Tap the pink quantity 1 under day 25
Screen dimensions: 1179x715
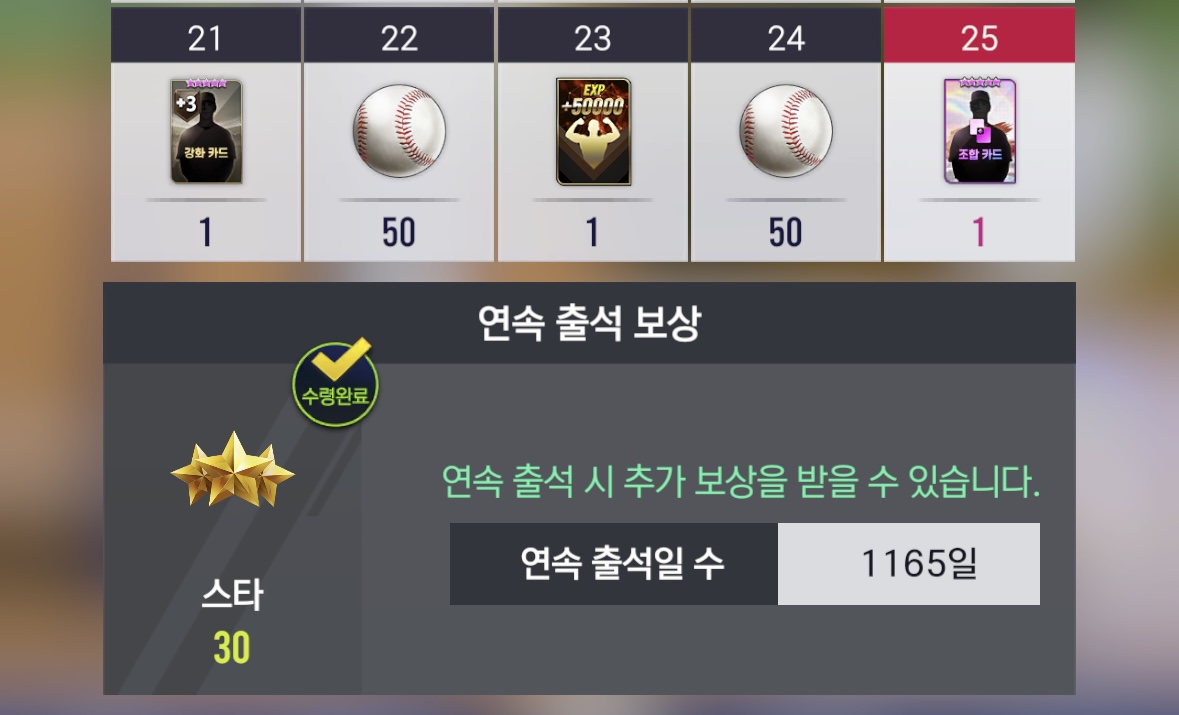tap(979, 232)
